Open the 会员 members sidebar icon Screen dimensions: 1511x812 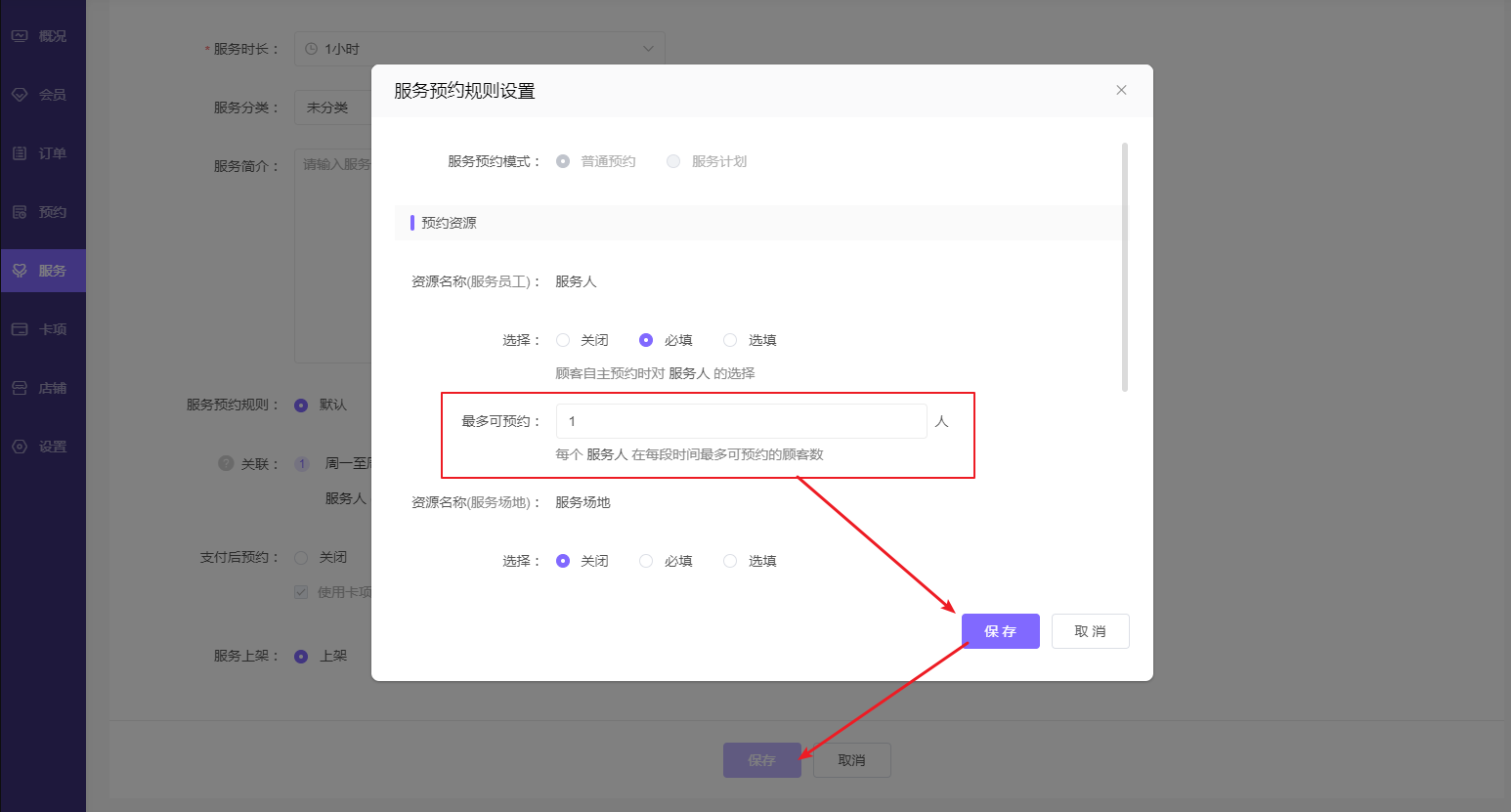point(20,95)
